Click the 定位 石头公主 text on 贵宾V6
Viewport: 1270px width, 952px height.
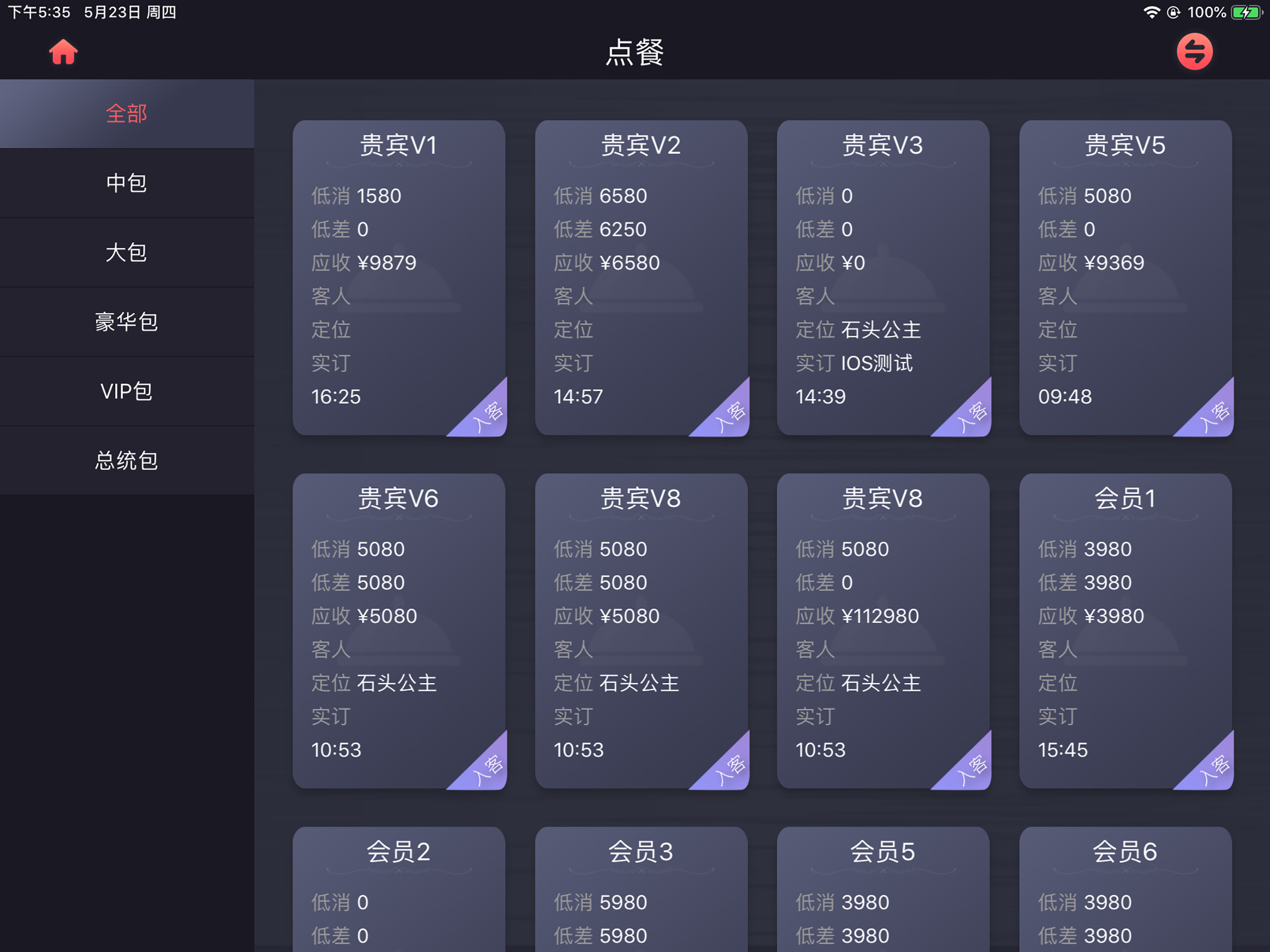click(x=374, y=683)
